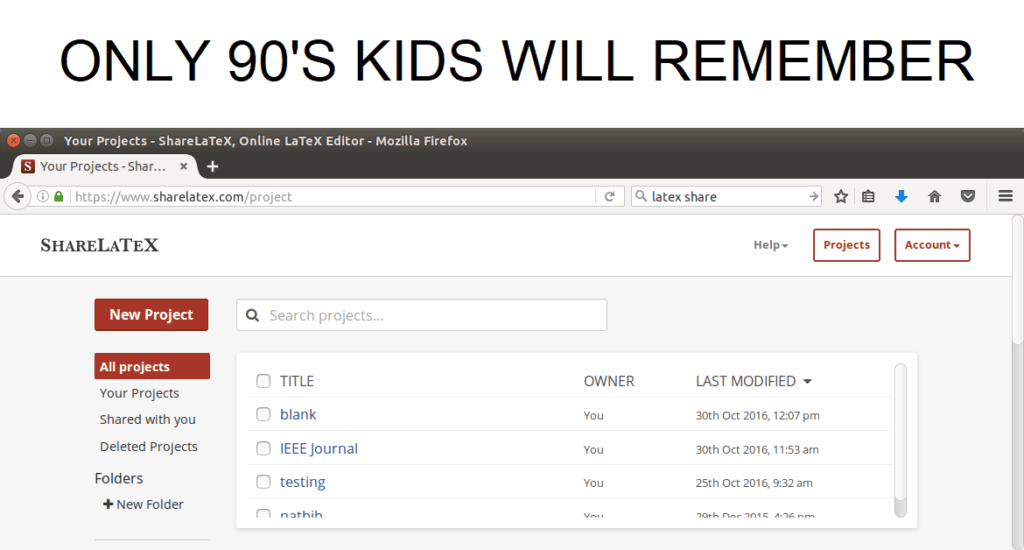Check the box for IEEE Journal project
Screen dimensions: 1024x550
(x=263, y=448)
